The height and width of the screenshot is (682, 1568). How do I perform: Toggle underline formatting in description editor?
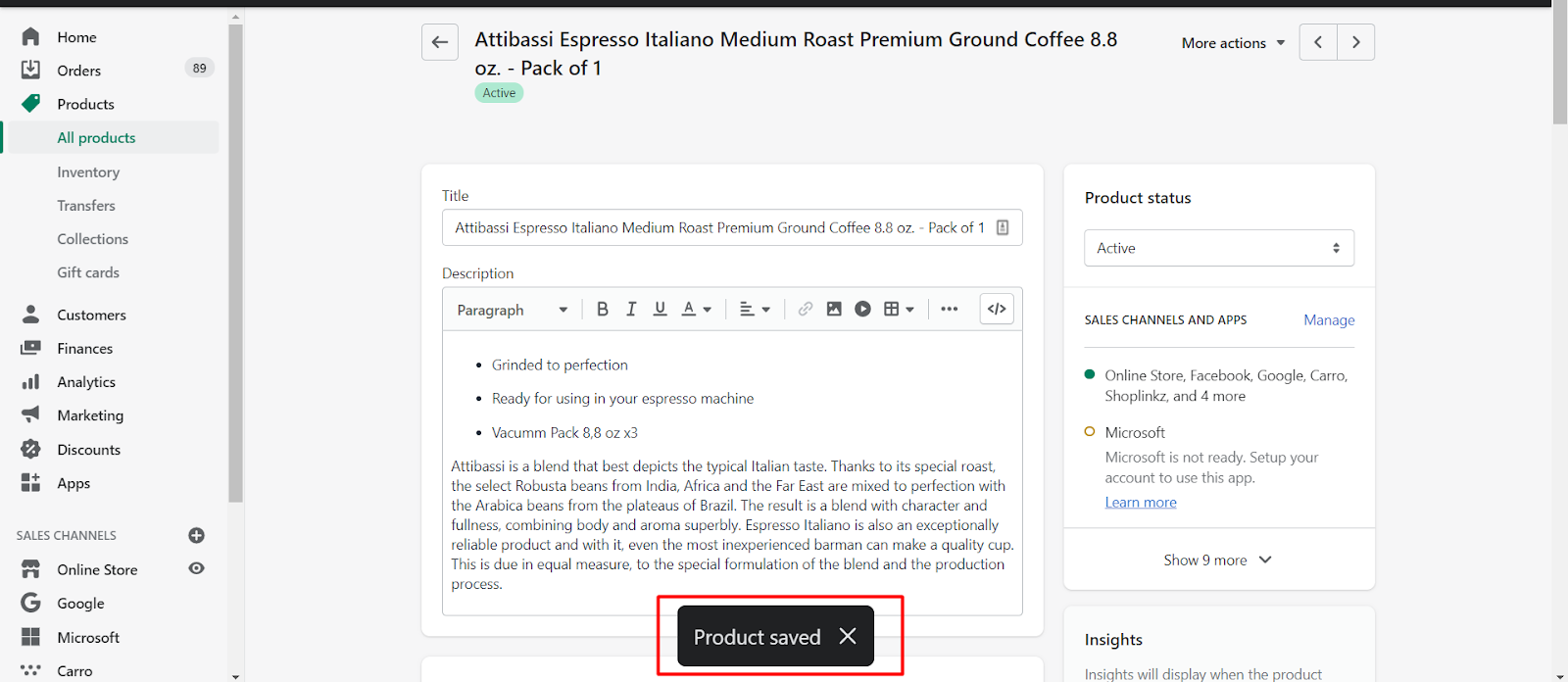(660, 309)
